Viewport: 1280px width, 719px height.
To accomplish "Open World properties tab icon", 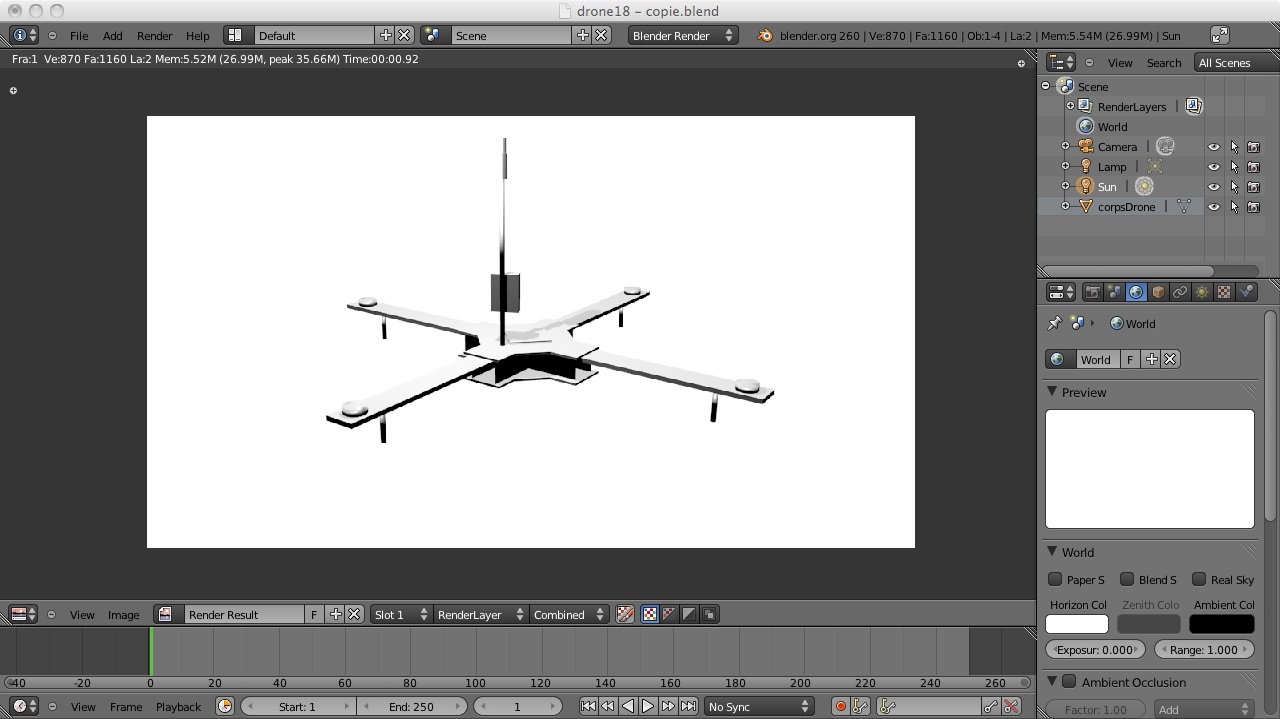I will [x=1136, y=292].
